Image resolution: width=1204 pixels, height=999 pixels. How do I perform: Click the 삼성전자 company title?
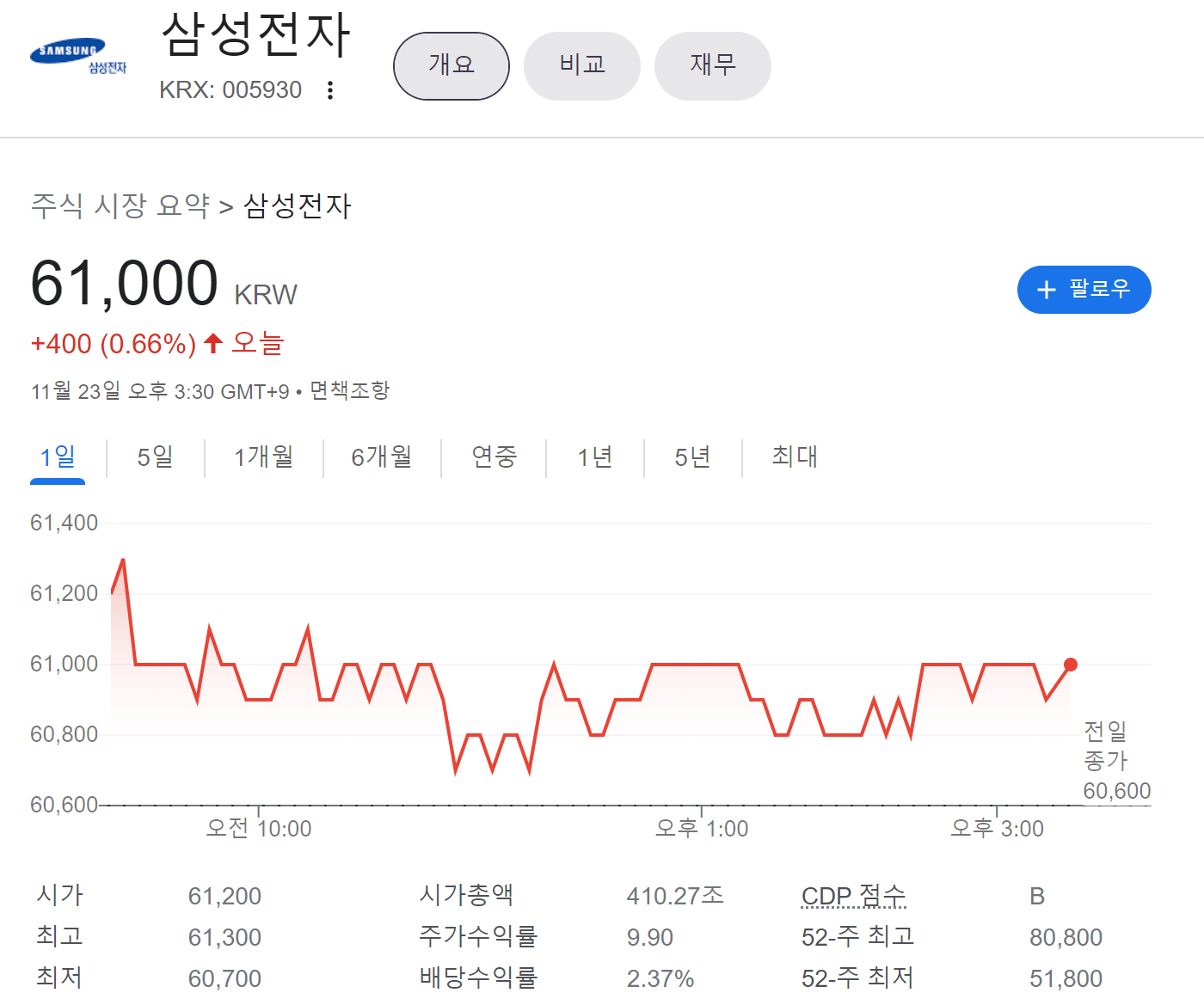[x=255, y=36]
